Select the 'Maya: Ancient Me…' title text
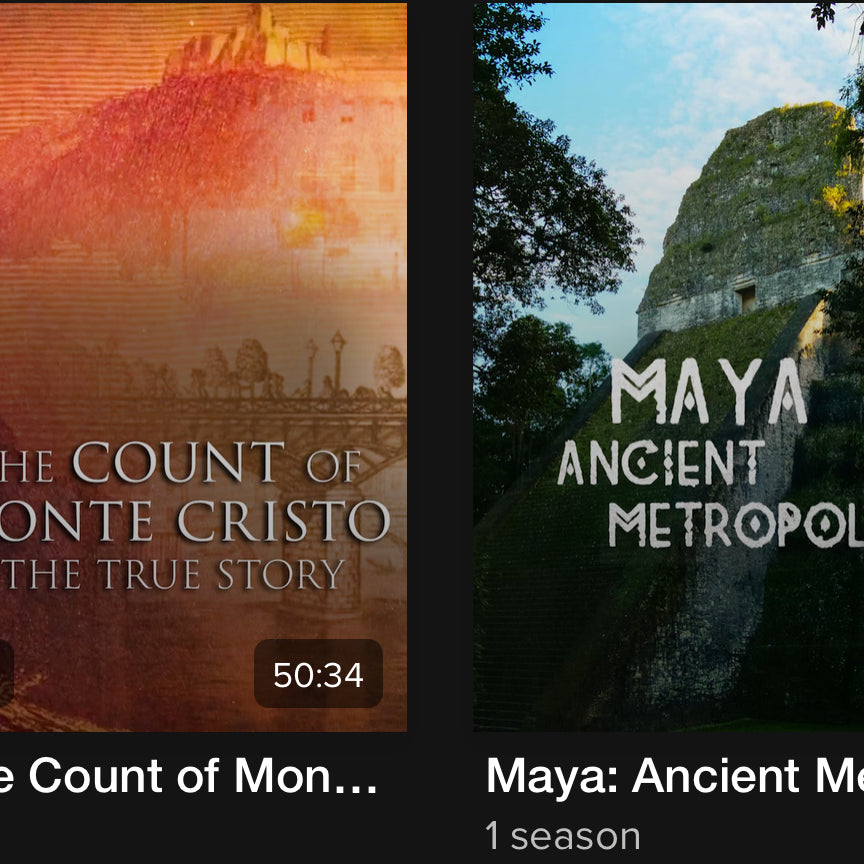Viewport: 864px width, 864px height. coord(674,775)
